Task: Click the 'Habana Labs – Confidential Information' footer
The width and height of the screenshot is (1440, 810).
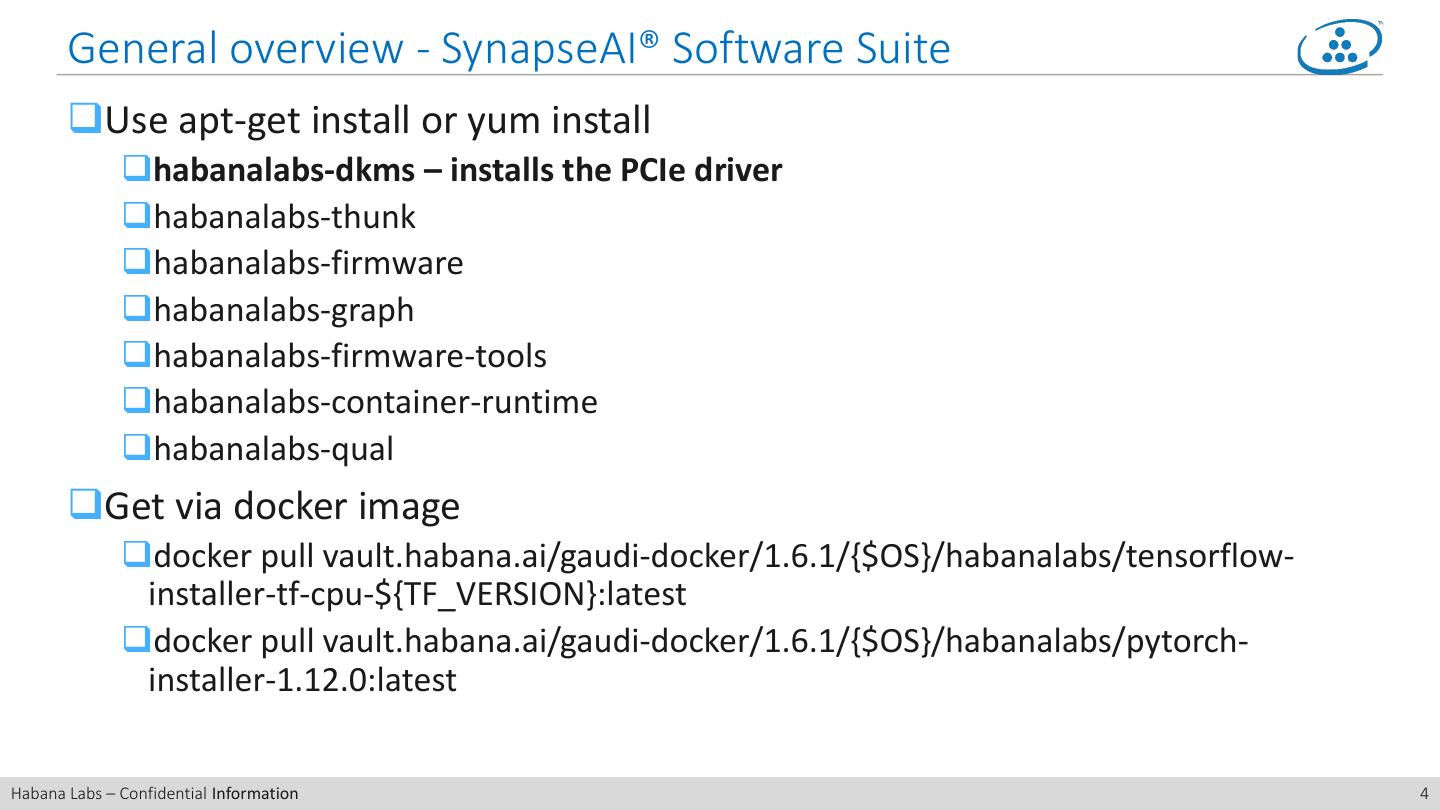Action: click(x=155, y=794)
